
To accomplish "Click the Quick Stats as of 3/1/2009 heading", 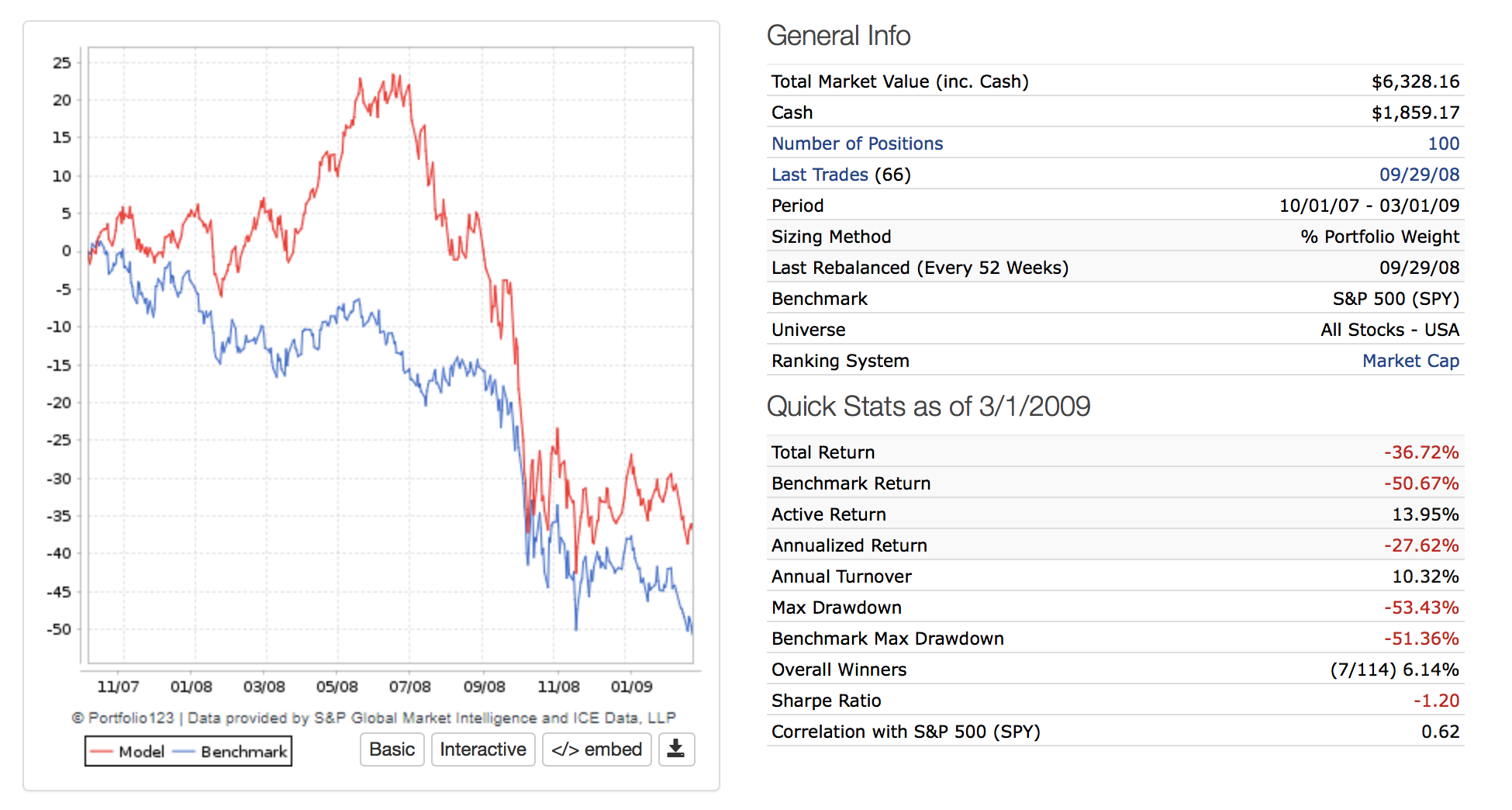I will click(928, 407).
